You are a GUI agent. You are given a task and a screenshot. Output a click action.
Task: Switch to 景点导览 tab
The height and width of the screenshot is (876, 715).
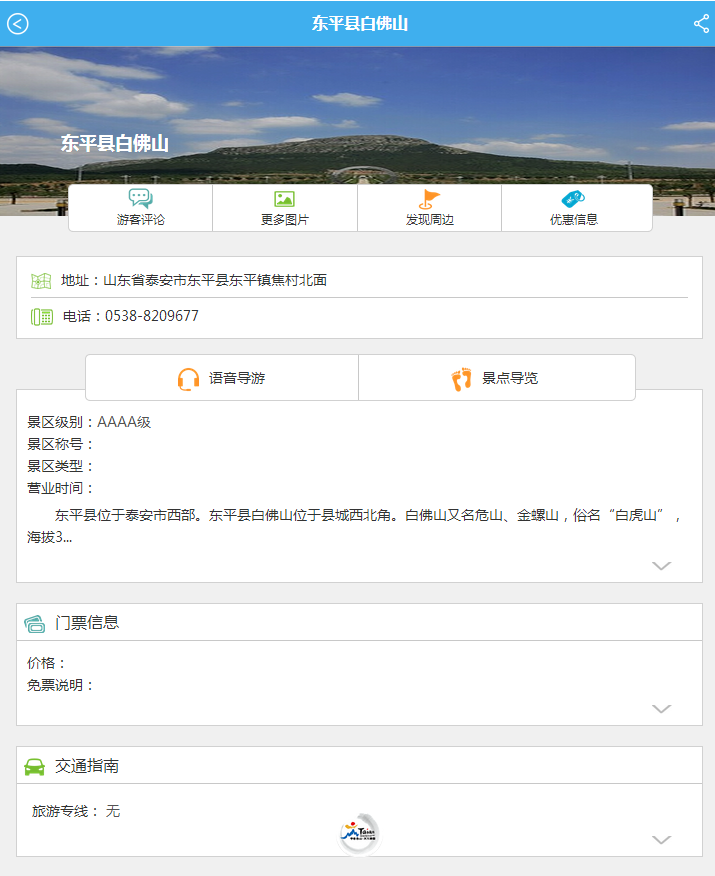click(x=510, y=378)
